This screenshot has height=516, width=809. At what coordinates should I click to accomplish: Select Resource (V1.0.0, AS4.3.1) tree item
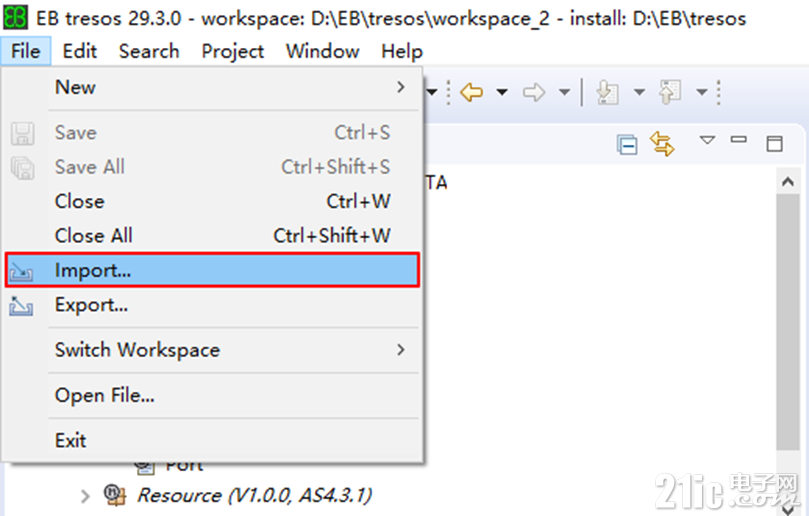click(254, 495)
